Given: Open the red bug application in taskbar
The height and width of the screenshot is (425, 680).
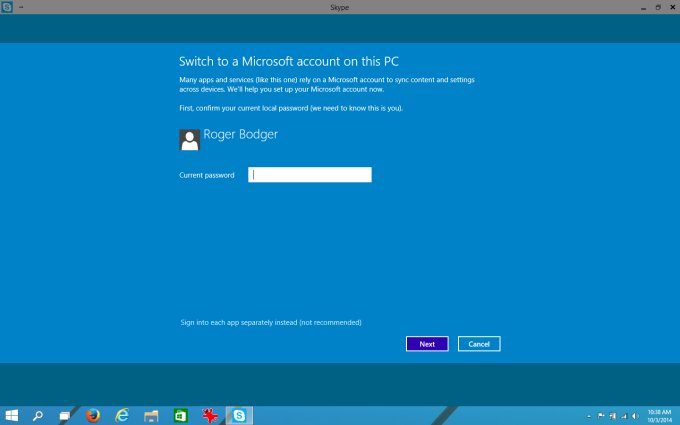Looking at the screenshot, I should 210,415.
